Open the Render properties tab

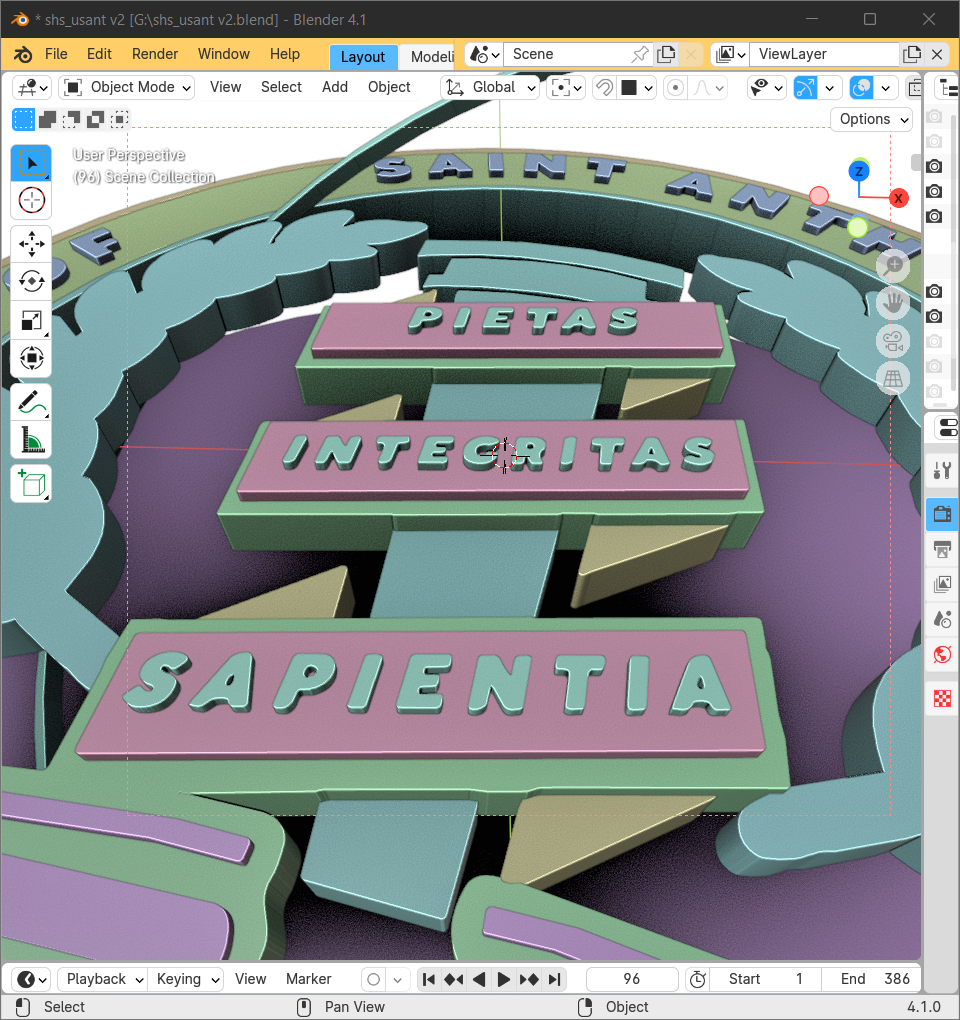(x=942, y=515)
